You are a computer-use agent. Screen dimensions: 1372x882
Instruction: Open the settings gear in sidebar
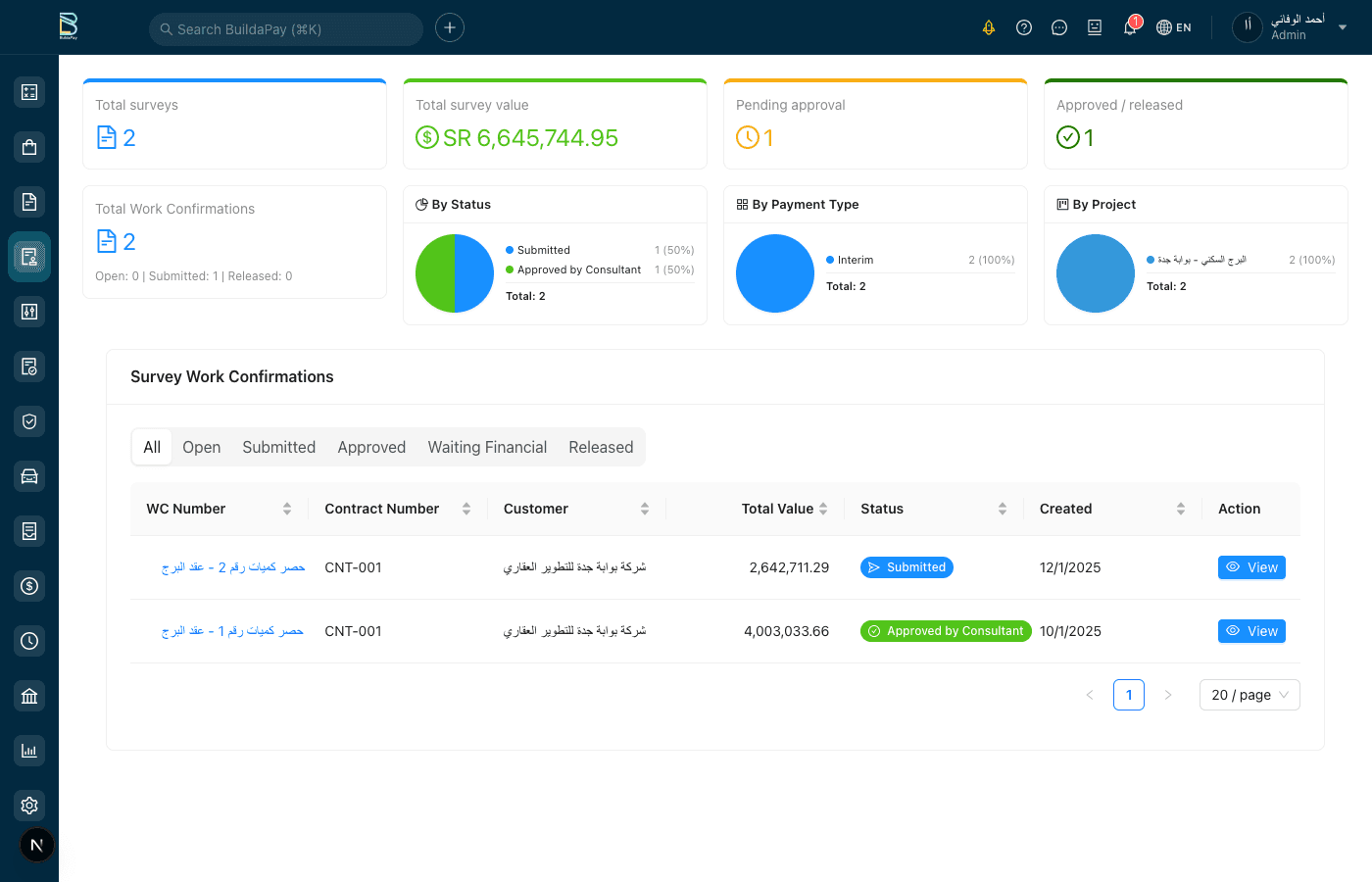pos(29,806)
